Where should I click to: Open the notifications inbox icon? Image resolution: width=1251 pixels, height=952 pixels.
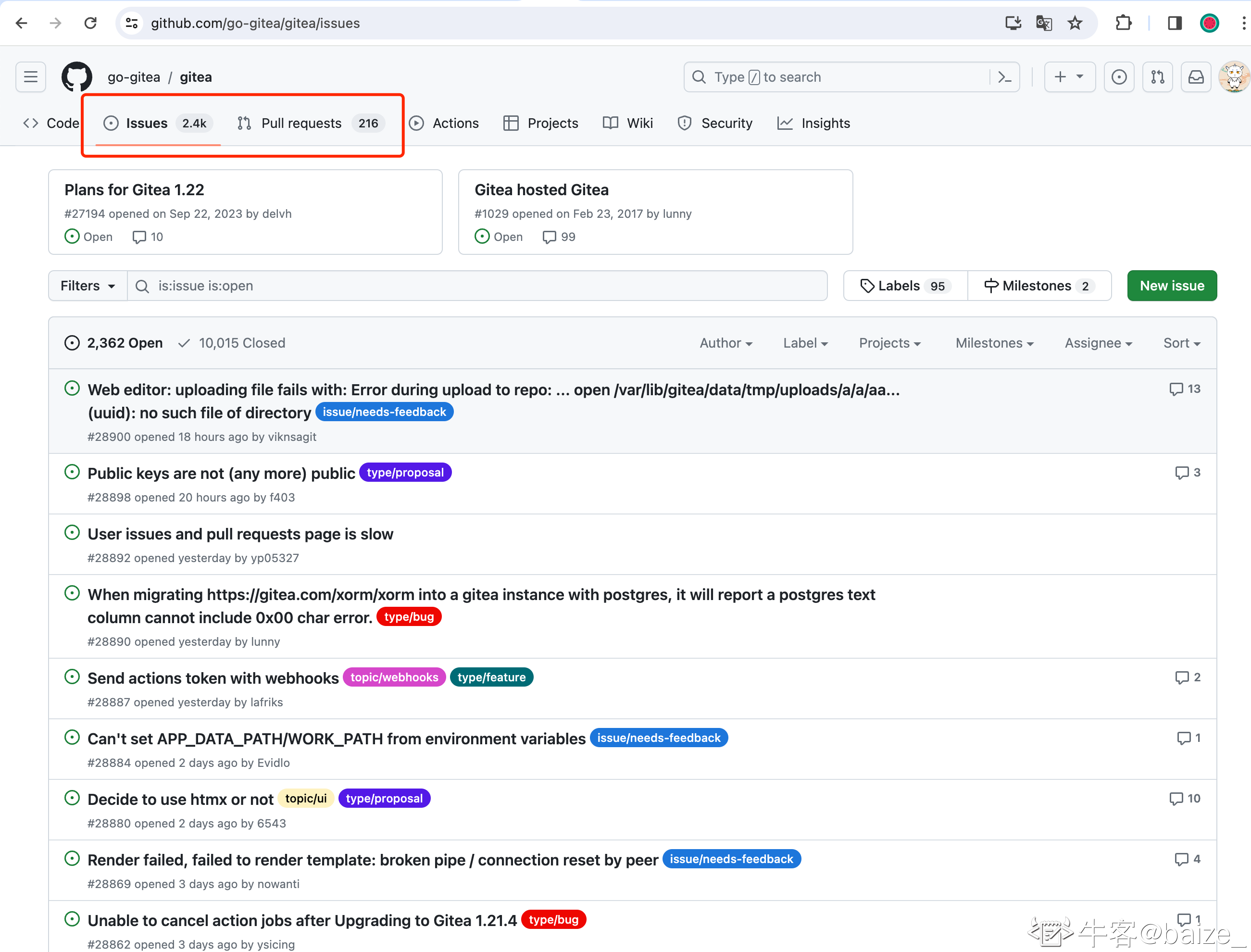[x=1196, y=77]
